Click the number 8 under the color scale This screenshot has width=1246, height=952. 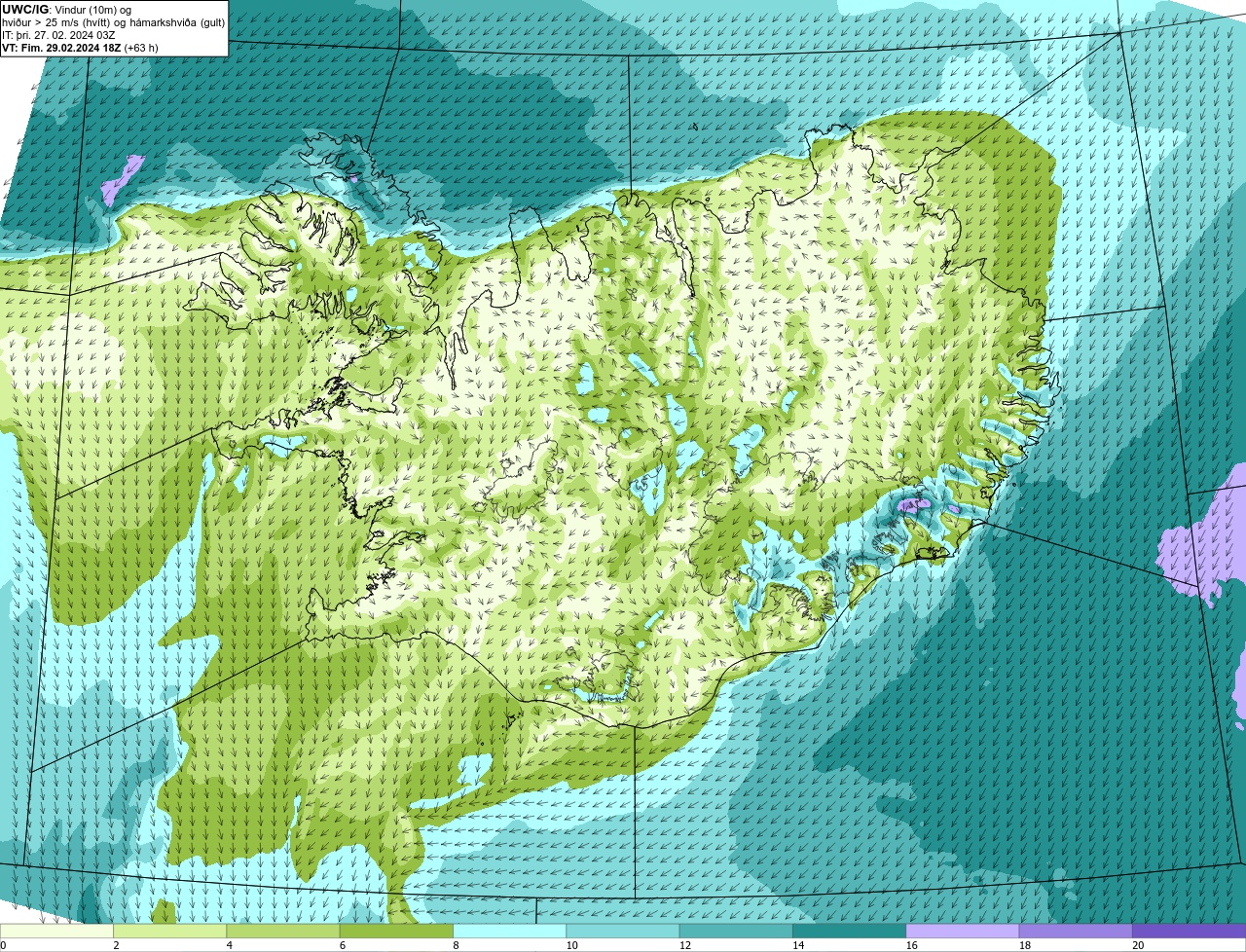pyautogui.click(x=456, y=945)
